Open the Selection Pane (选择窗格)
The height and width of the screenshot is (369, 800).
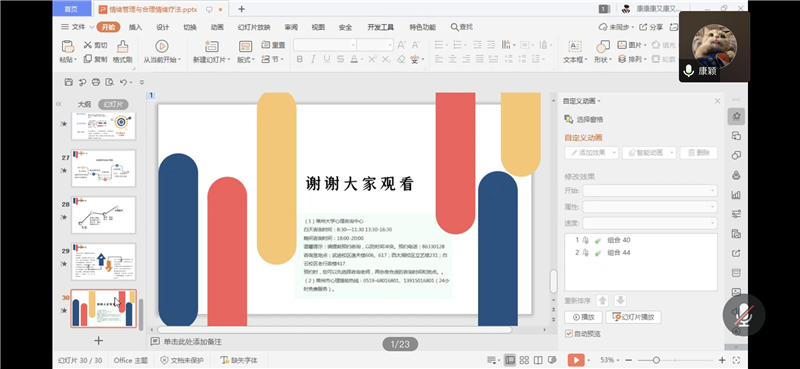584,119
